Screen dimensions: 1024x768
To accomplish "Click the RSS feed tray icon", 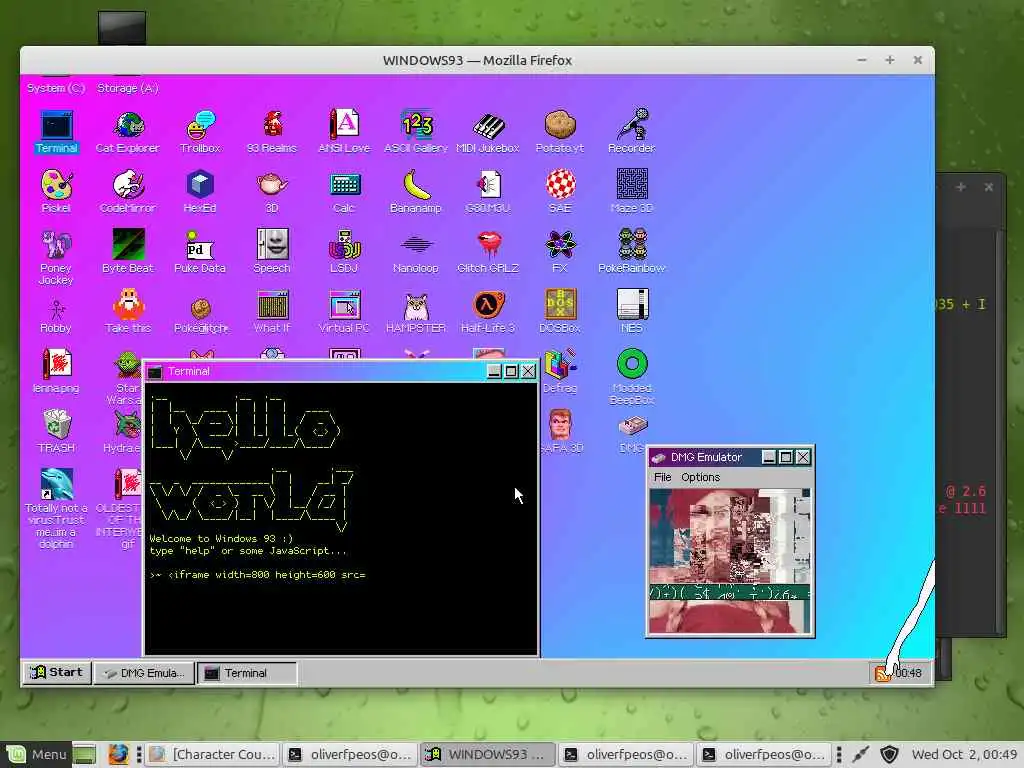I will point(882,674).
